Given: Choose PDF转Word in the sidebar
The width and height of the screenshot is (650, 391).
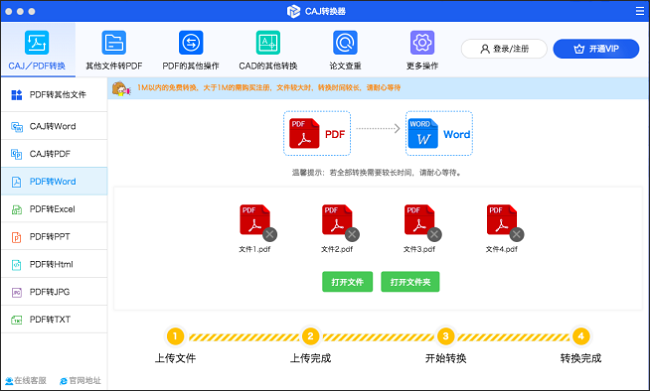Looking at the screenshot, I should coord(54,181).
